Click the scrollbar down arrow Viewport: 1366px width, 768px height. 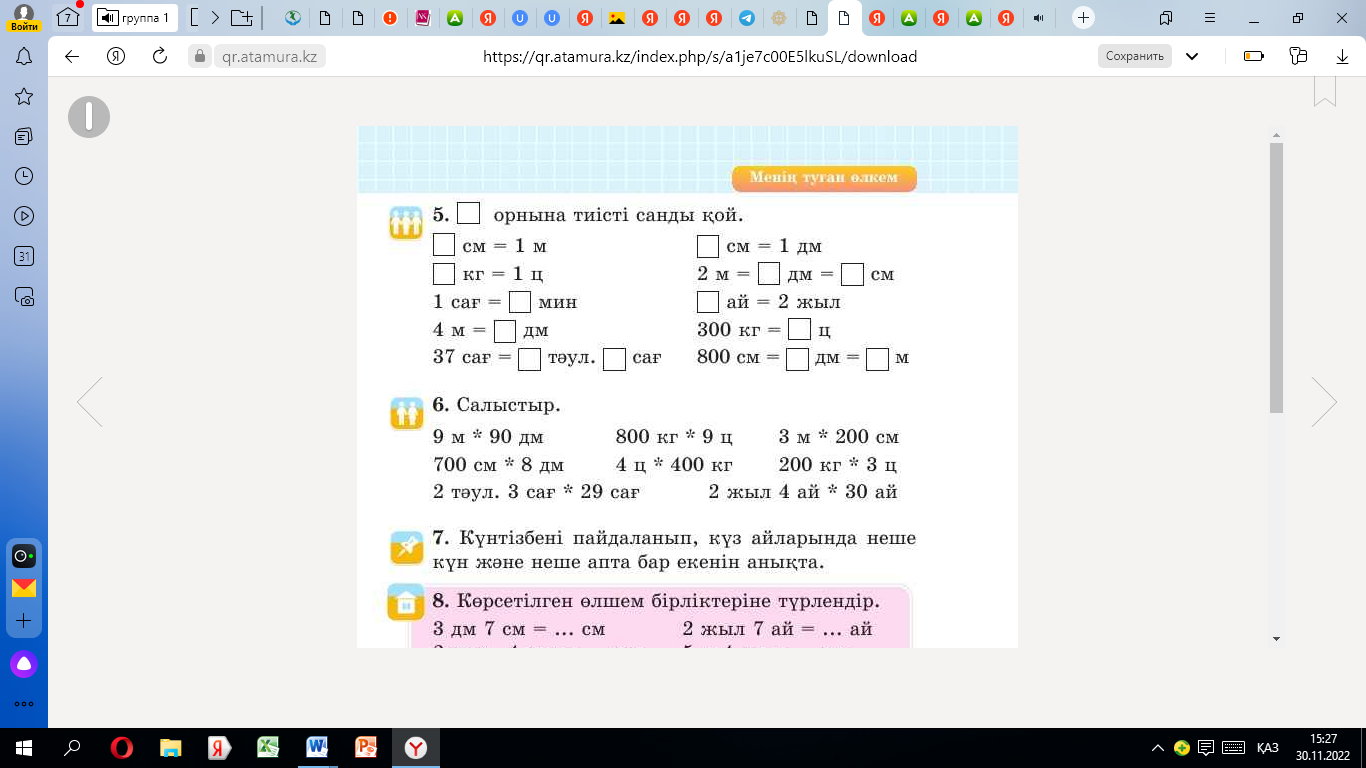tap(1276, 638)
